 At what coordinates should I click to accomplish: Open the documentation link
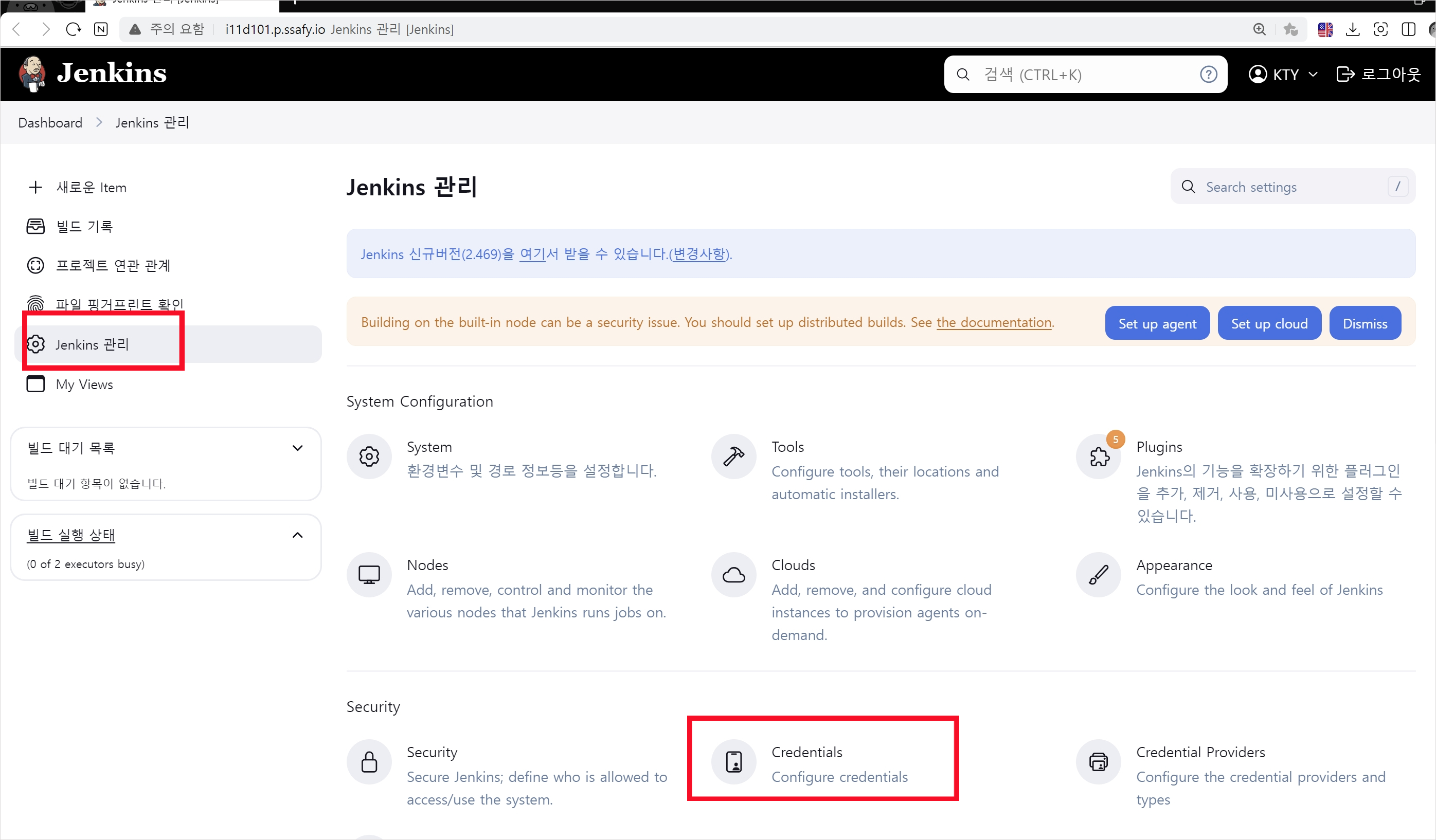(994, 322)
